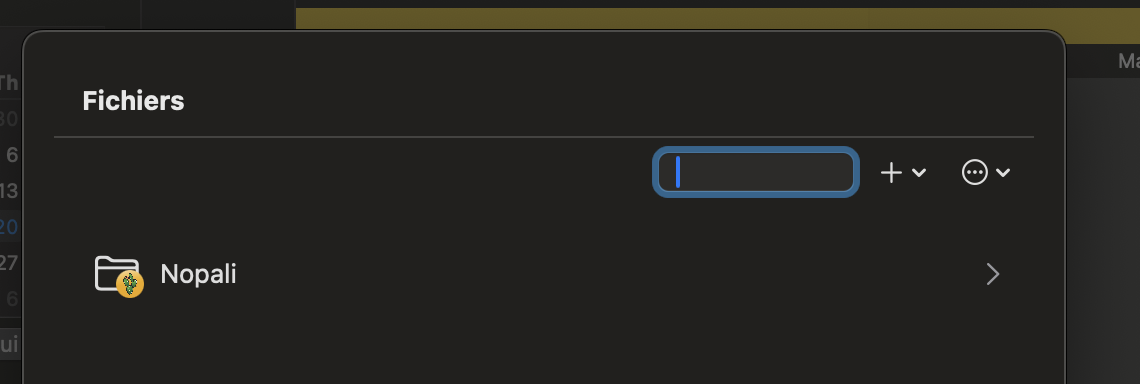Choose the dimmed date 30 in calendar
The height and width of the screenshot is (384, 1140).
[9, 119]
